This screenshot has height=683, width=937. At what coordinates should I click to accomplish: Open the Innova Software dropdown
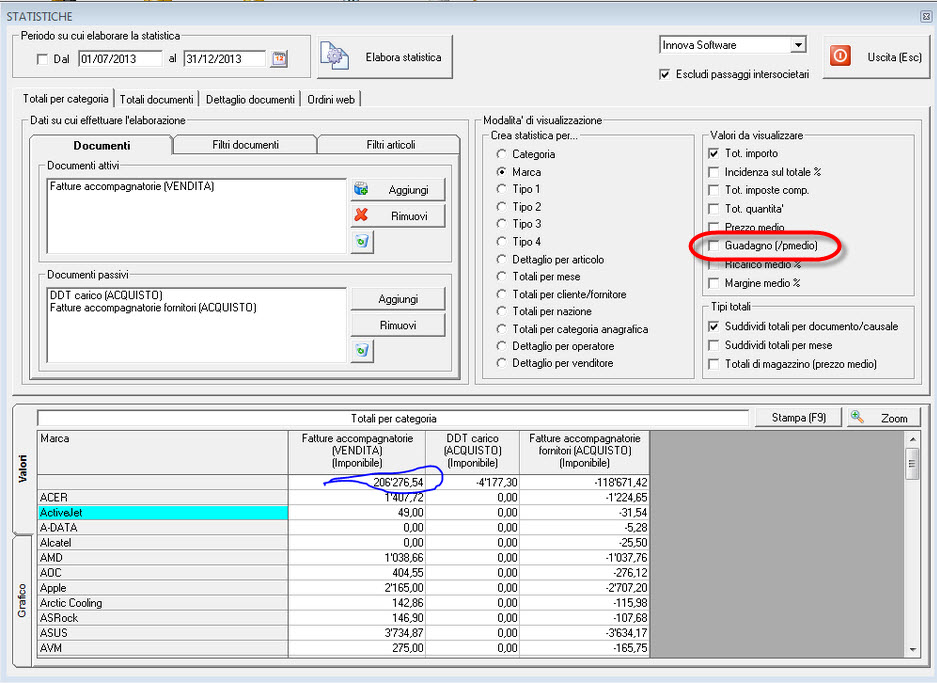pos(797,45)
